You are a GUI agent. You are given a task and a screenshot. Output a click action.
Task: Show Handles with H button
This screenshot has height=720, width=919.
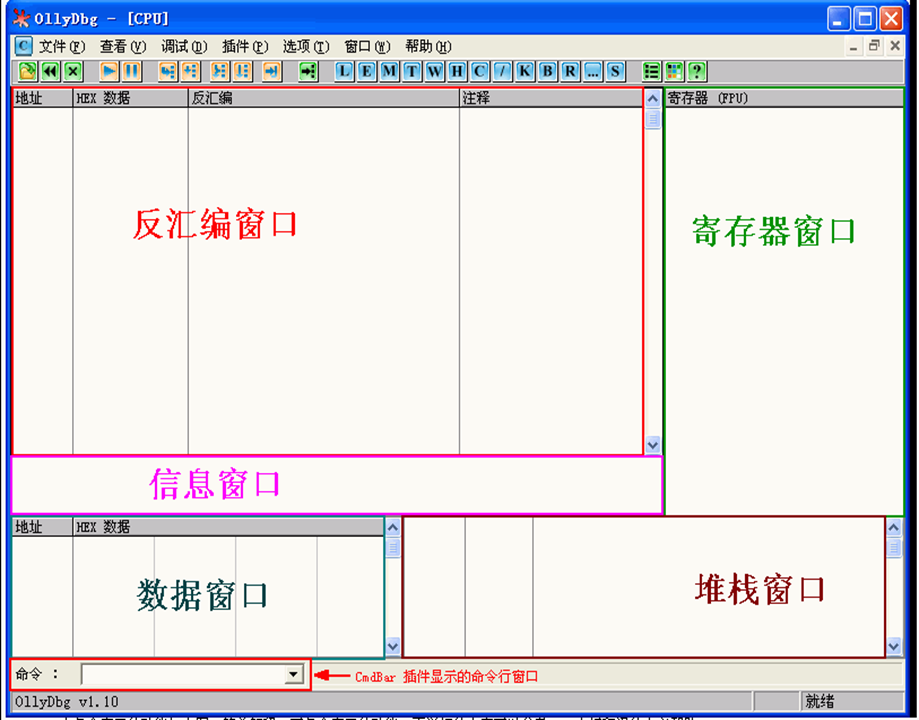(457, 72)
